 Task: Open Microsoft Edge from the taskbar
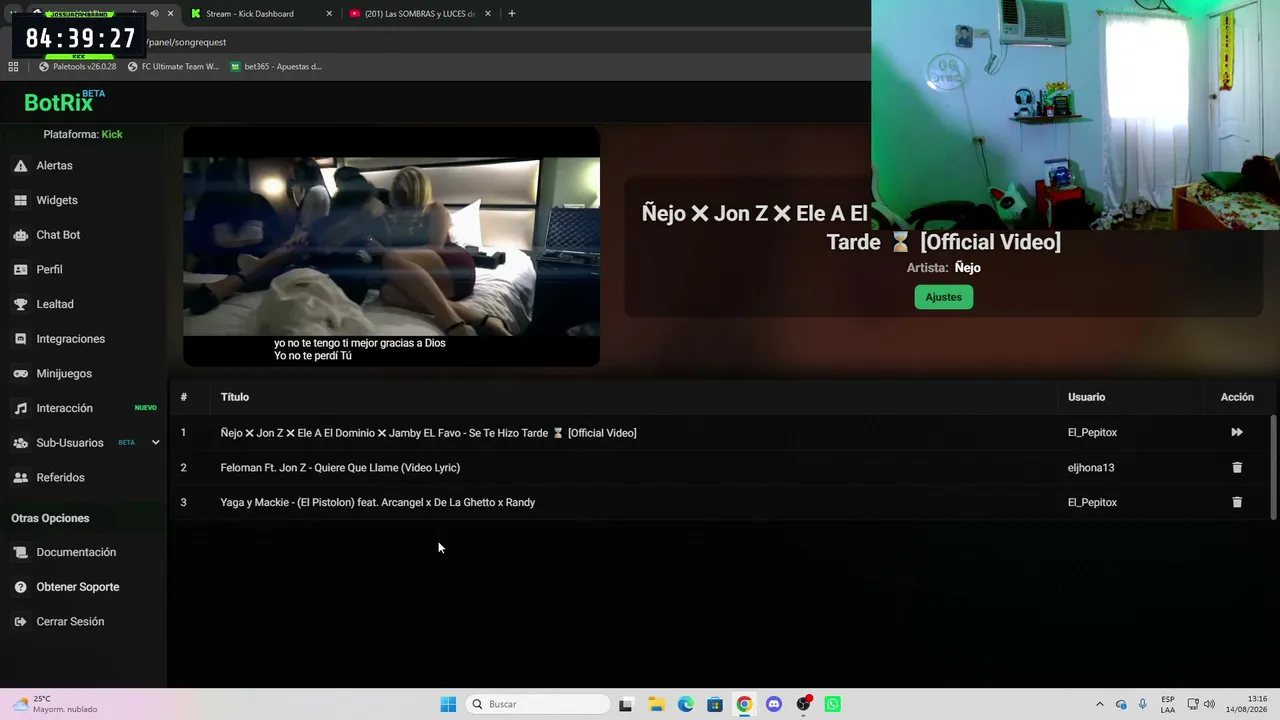coord(686,704)
